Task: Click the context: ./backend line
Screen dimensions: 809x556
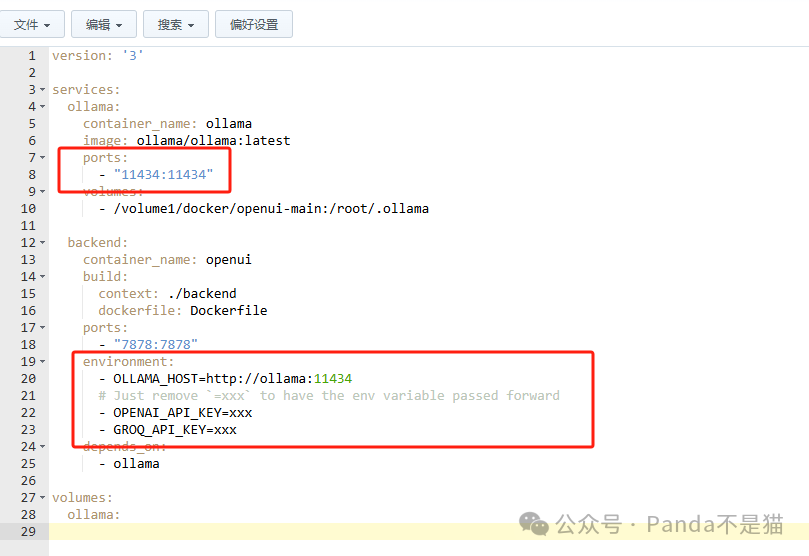Action: click(167, 294)
